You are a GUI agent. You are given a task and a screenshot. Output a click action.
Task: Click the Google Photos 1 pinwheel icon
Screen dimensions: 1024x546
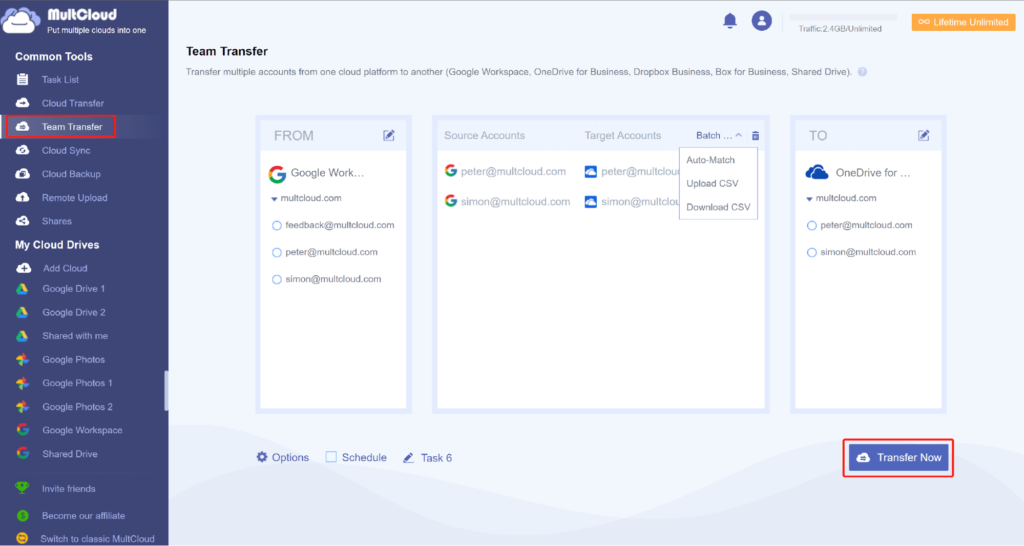coord(22,383)
